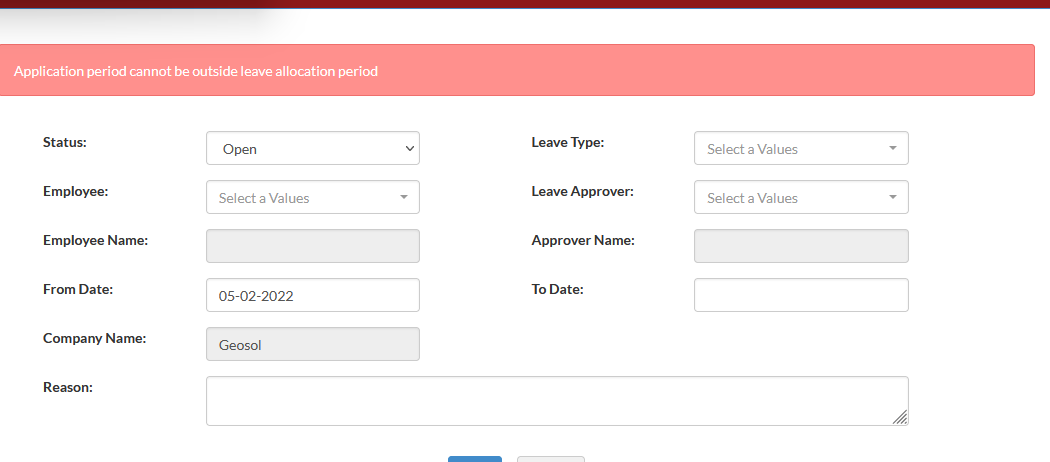The width and height of the screenshot is (1050, 462).
Task: Click the Leave Type: field label
Action: point(568,142)
